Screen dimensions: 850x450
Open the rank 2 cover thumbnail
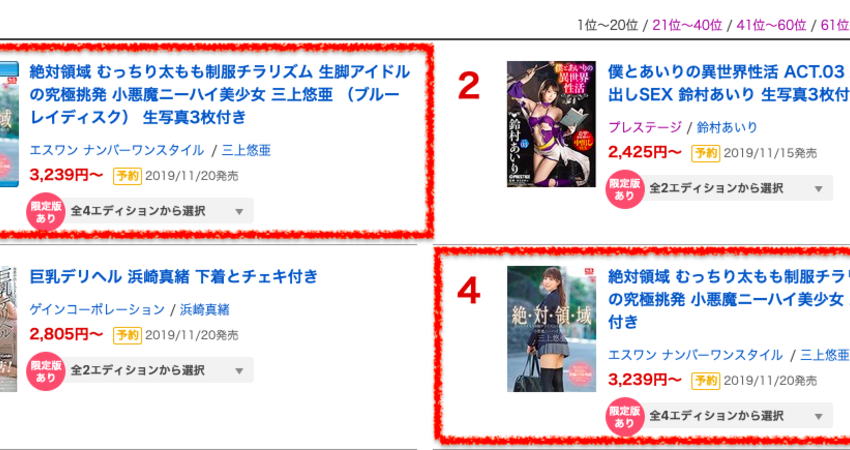pyautogui.click(x=551, y=124)
